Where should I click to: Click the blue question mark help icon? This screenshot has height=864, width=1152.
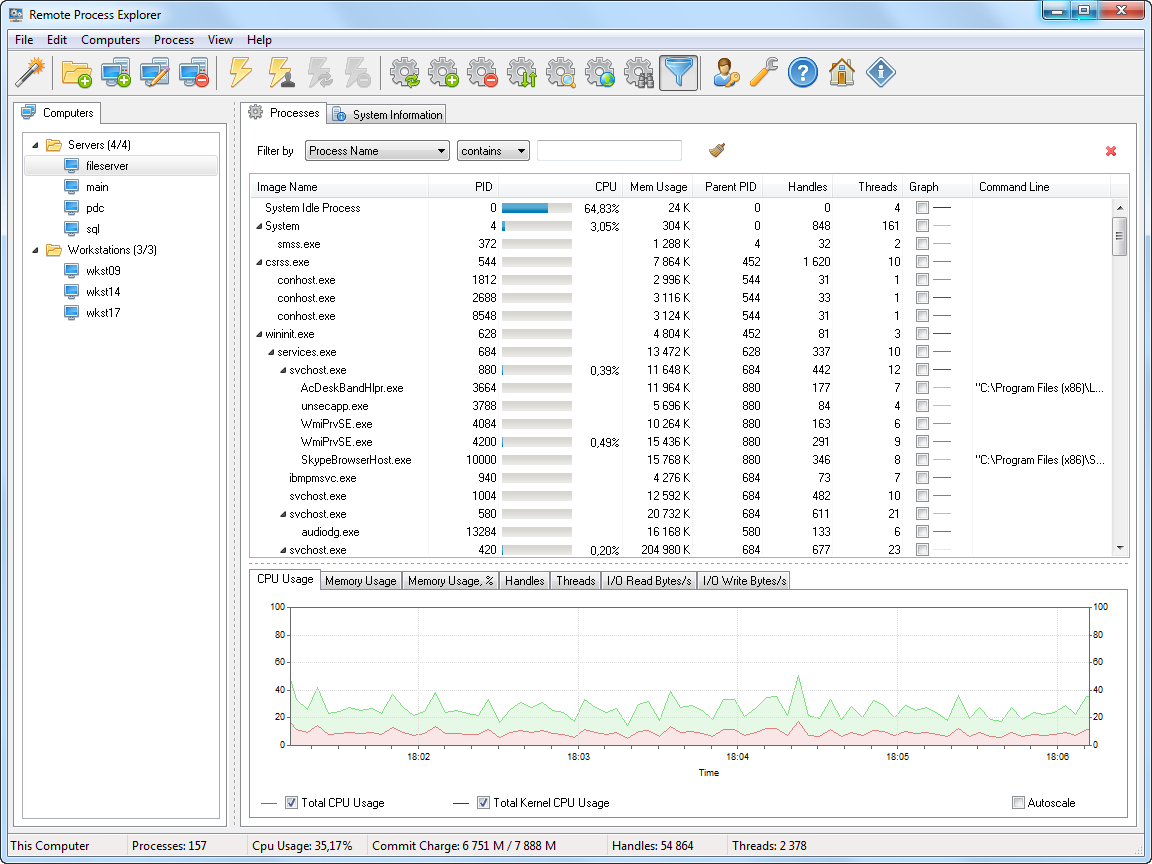click(802, 72)
